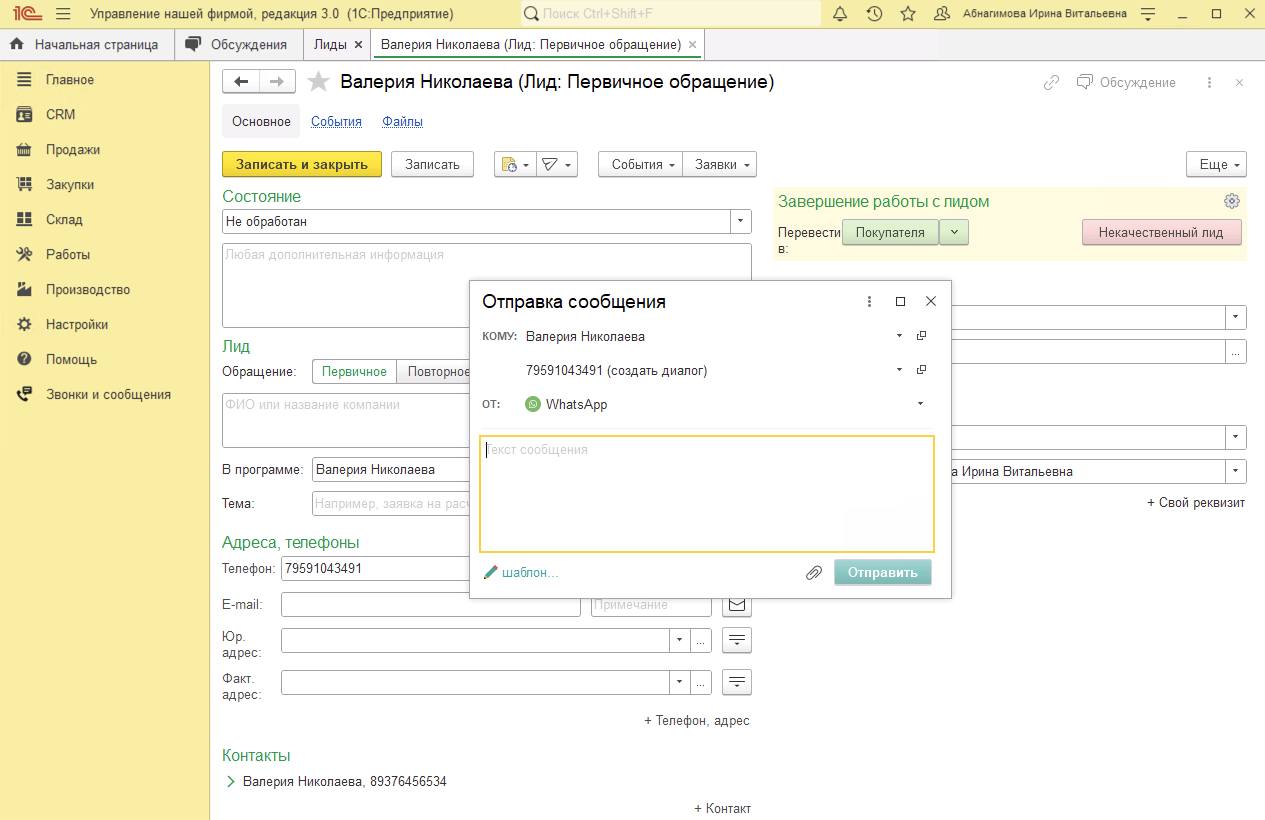Image resolution: width=1265 pixels, height=820 pixels.
Task: Switch to the События tab link
Action: click(x=336, y=122)
